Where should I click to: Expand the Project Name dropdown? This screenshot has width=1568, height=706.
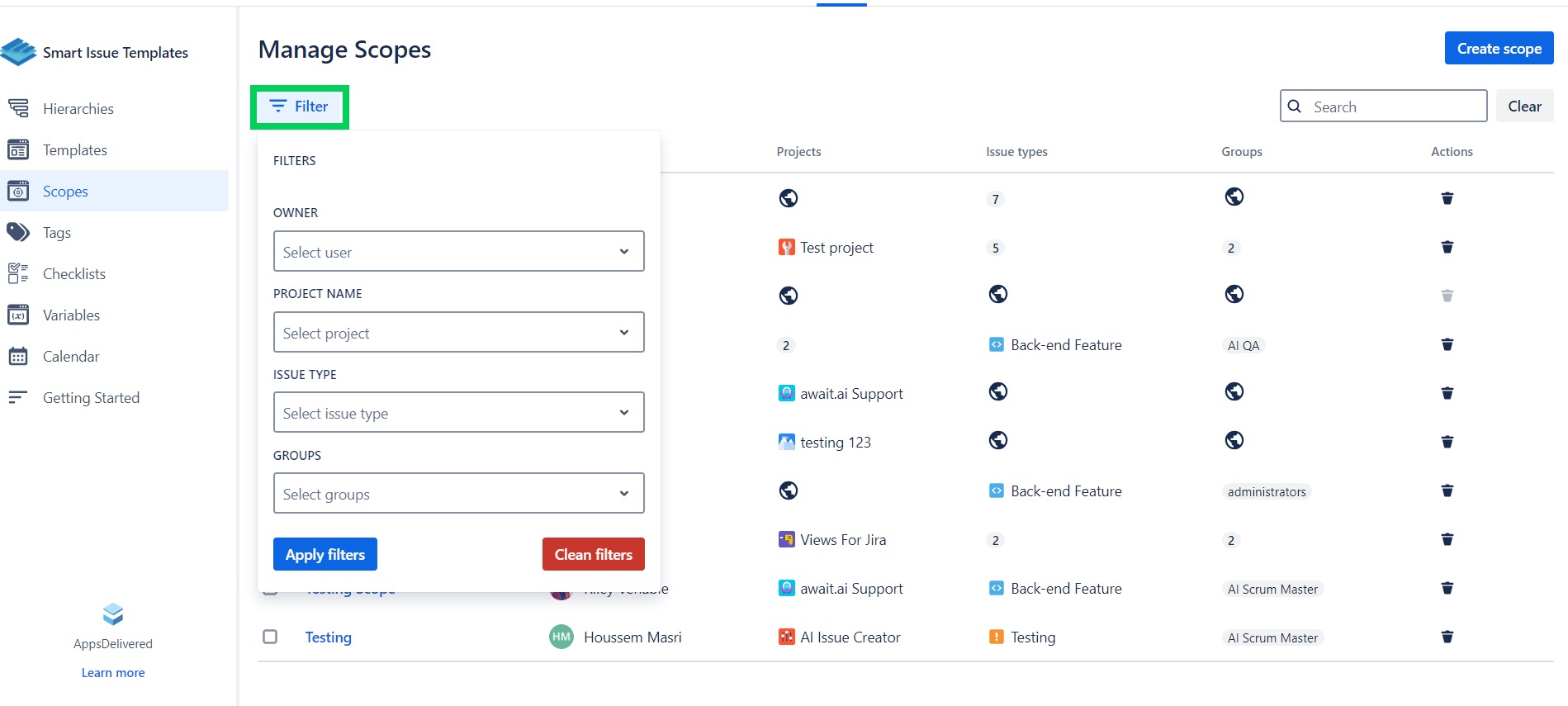pyautogui.click(x=458, y=333)
